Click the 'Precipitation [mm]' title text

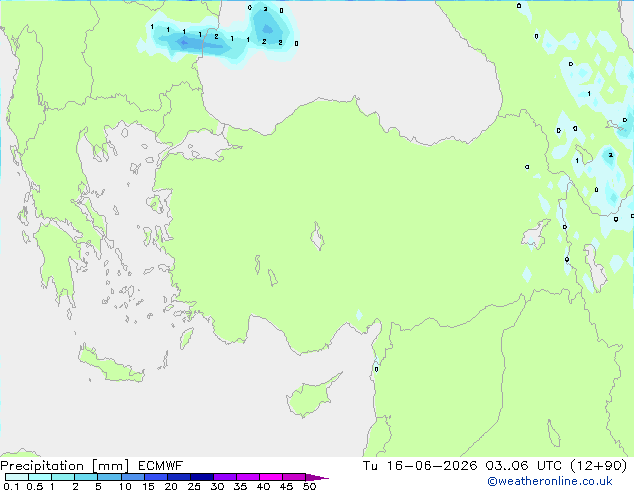pos(65,466)
